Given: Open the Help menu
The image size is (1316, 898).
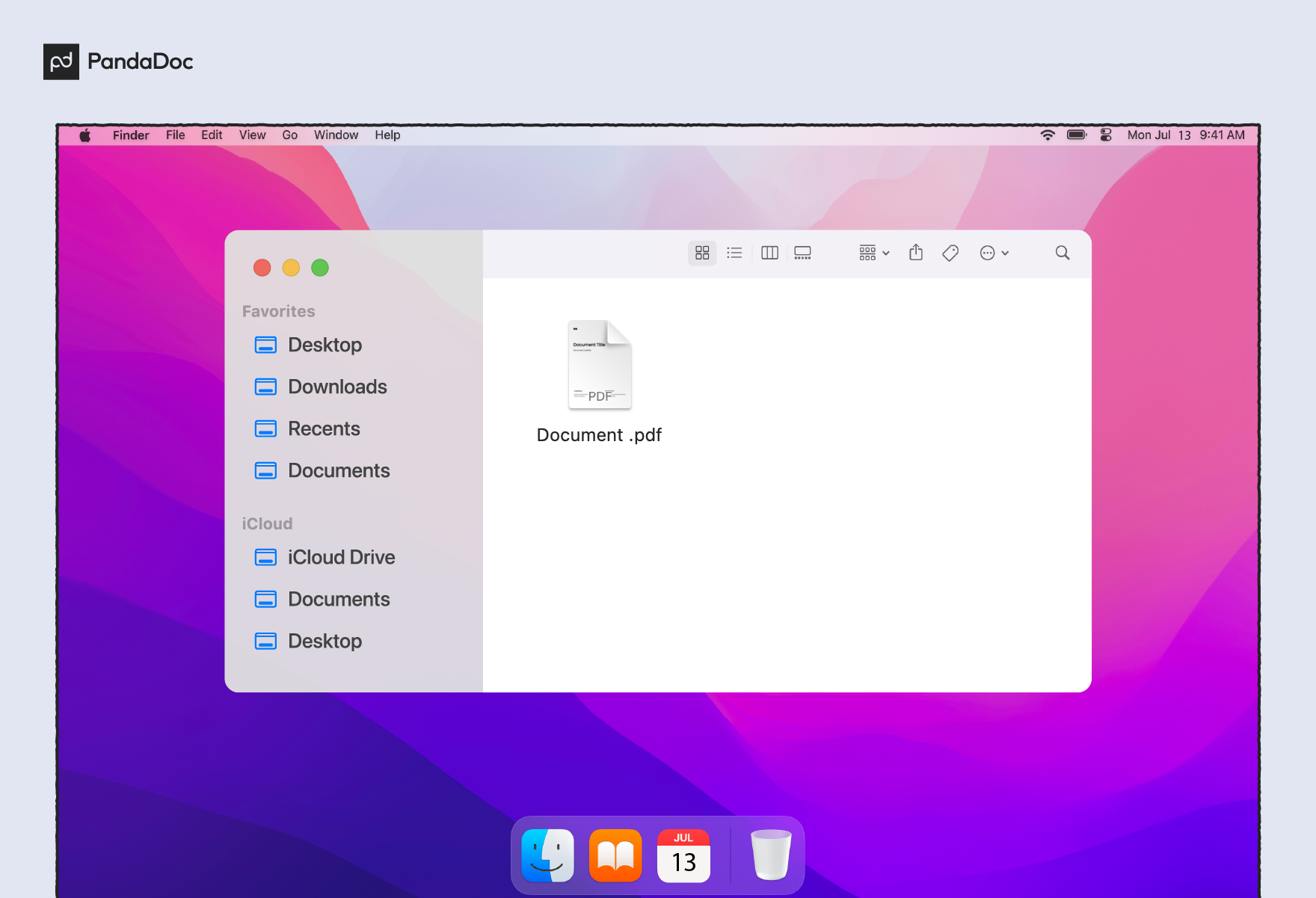Looking at the screenshot, I should [x=387, y=135].
